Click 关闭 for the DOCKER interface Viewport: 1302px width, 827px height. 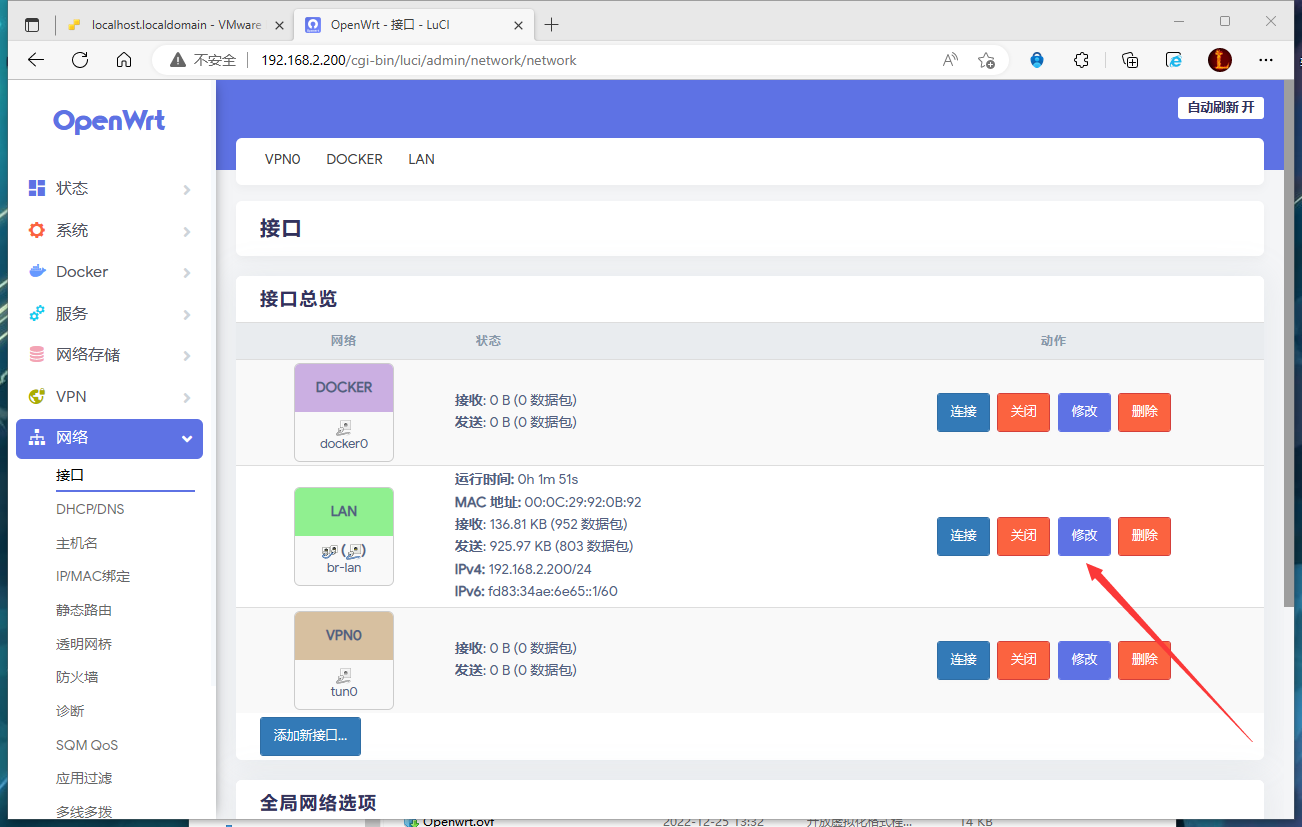[x=1023, y=412]
